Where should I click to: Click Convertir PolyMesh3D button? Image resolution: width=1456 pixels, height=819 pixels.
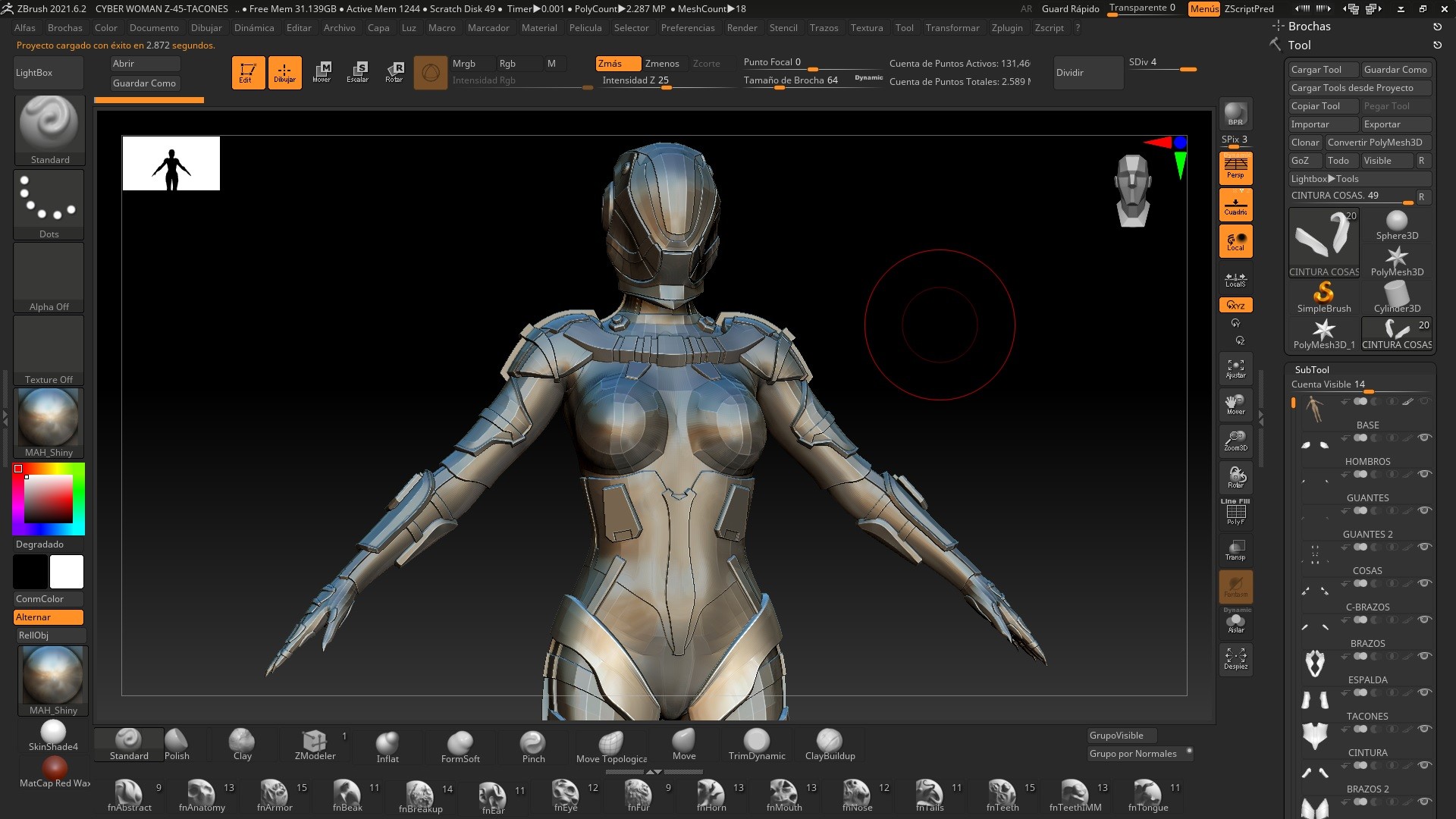coord(1378,143)
